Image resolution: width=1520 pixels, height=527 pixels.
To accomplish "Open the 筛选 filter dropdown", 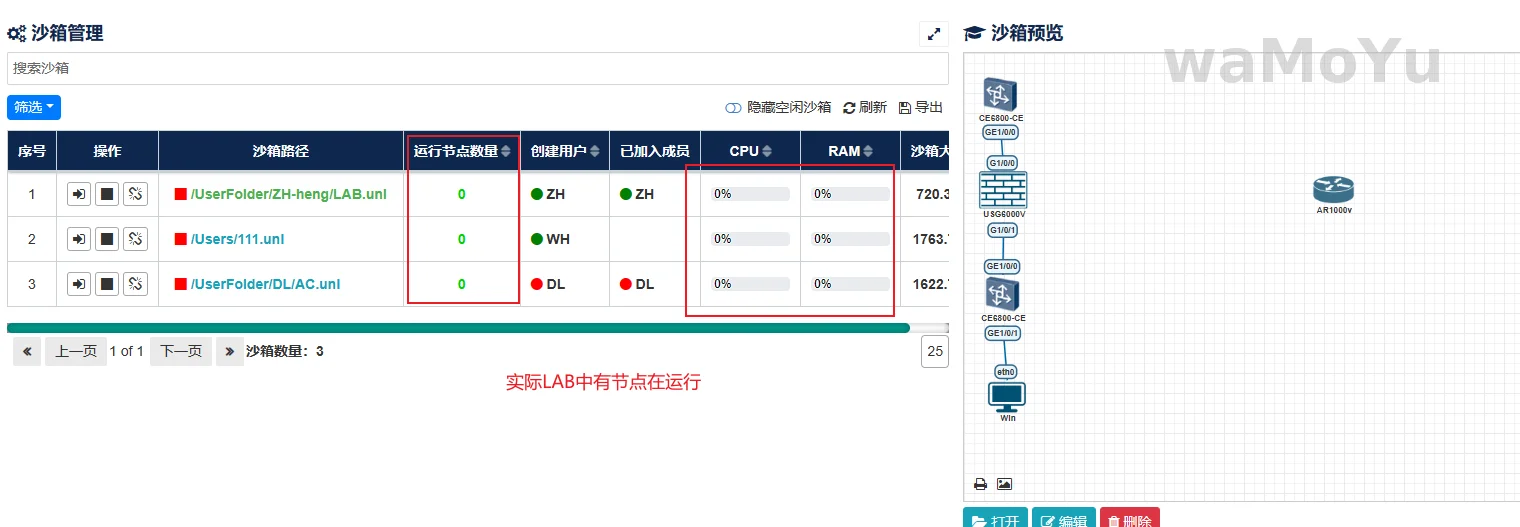I will pos(34,107).
